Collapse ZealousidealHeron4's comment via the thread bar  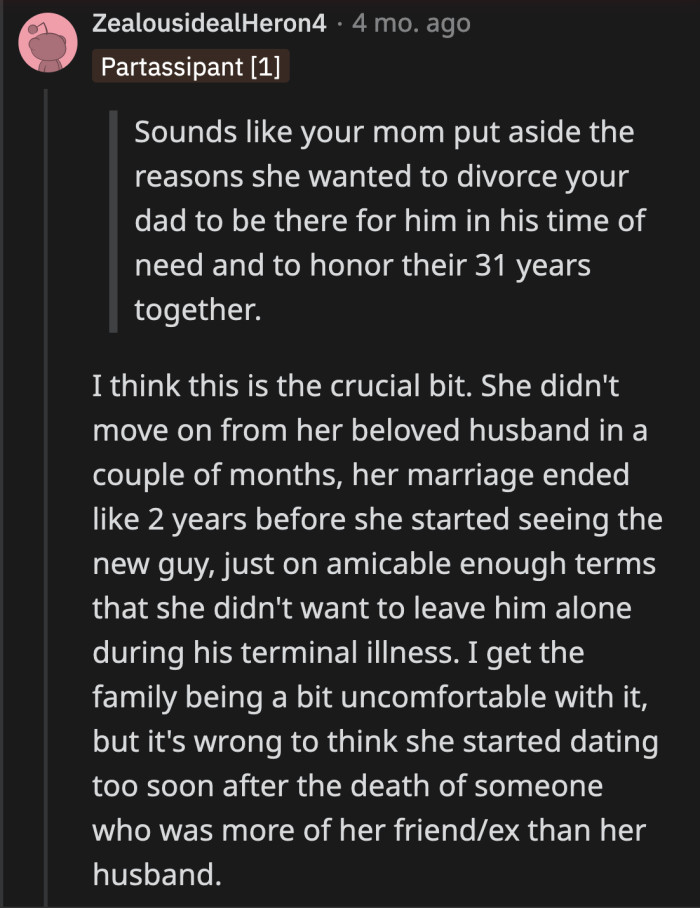coord(48,450)
